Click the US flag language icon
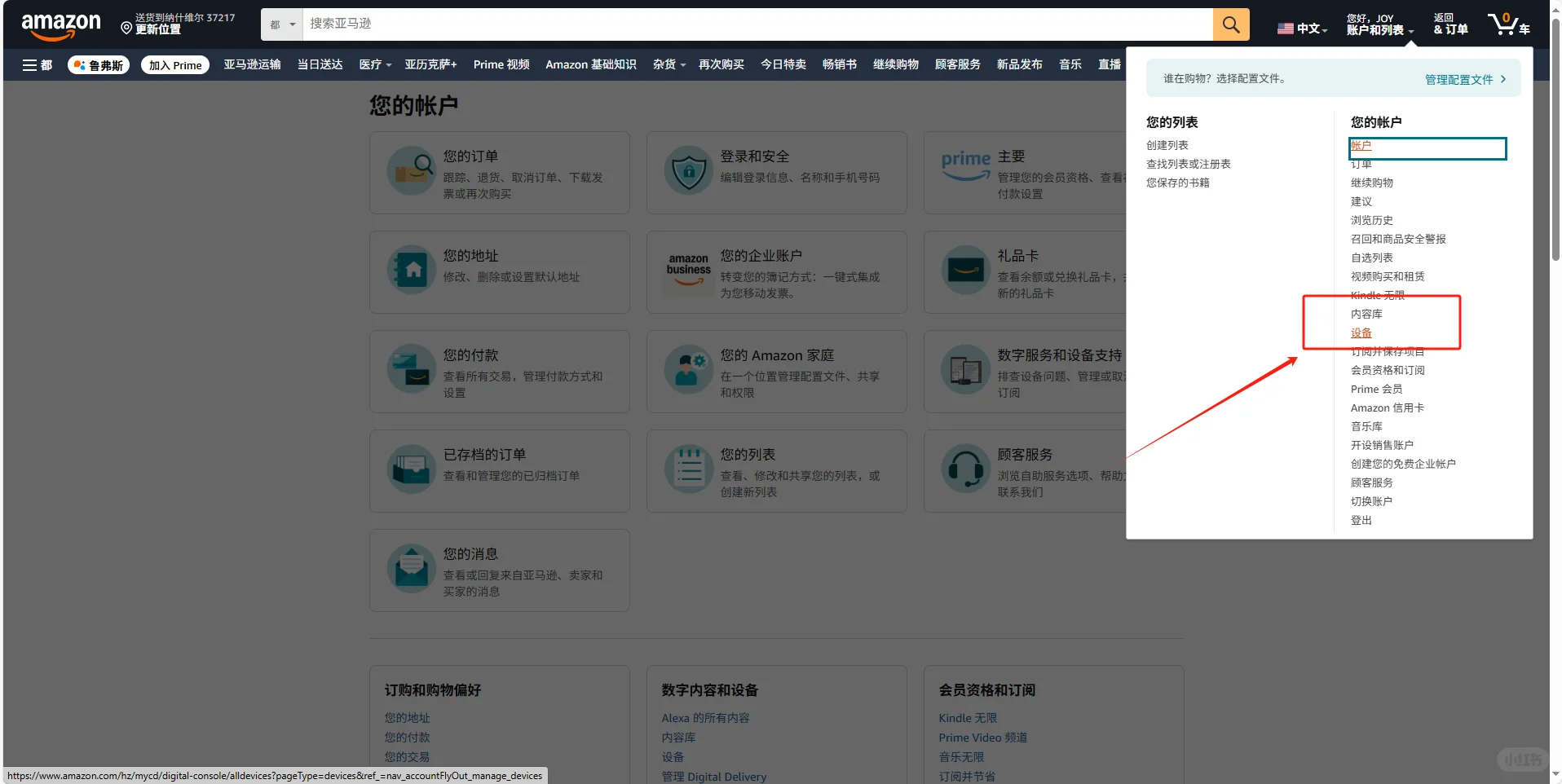 point(1286,29)
